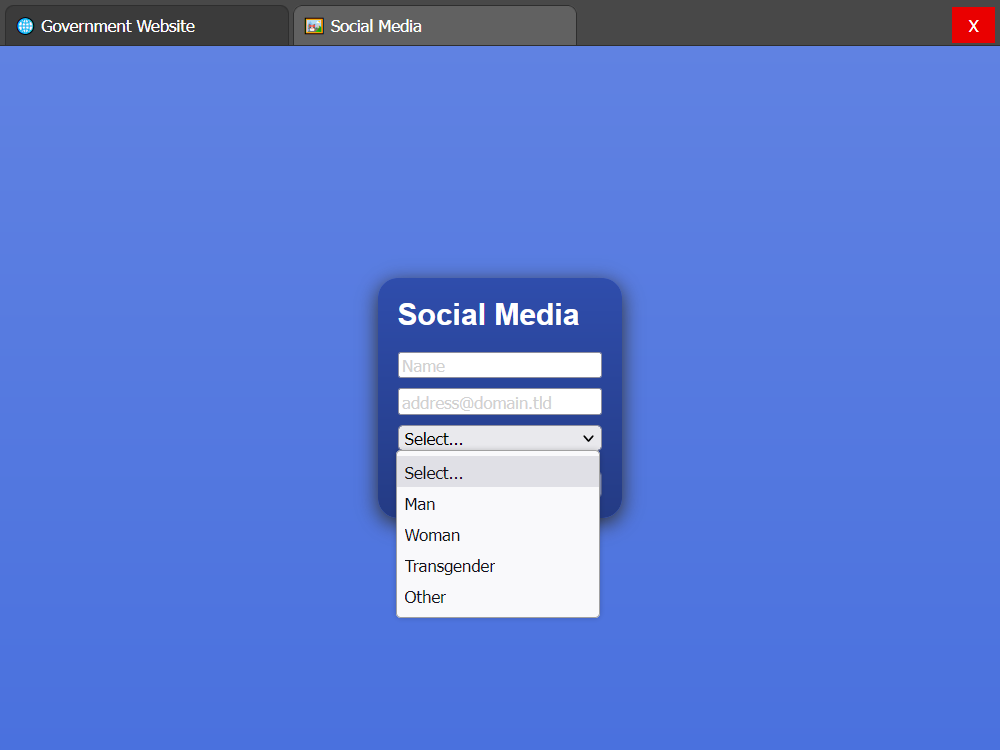Screen dimensions: 1000x750
Task: Click the picture icon on Social Media tab
Action: point(314,26)
